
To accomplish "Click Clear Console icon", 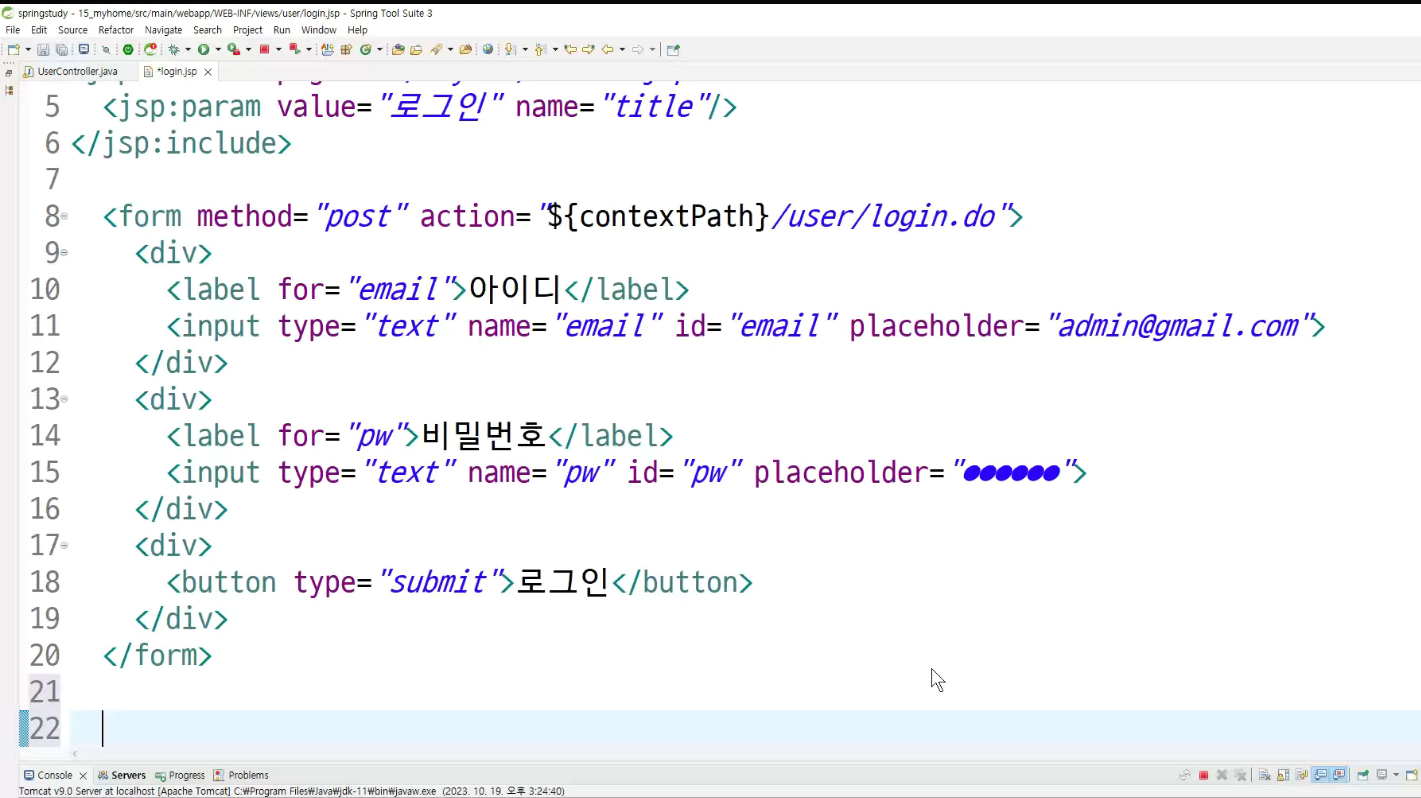I will [1265, 775].
